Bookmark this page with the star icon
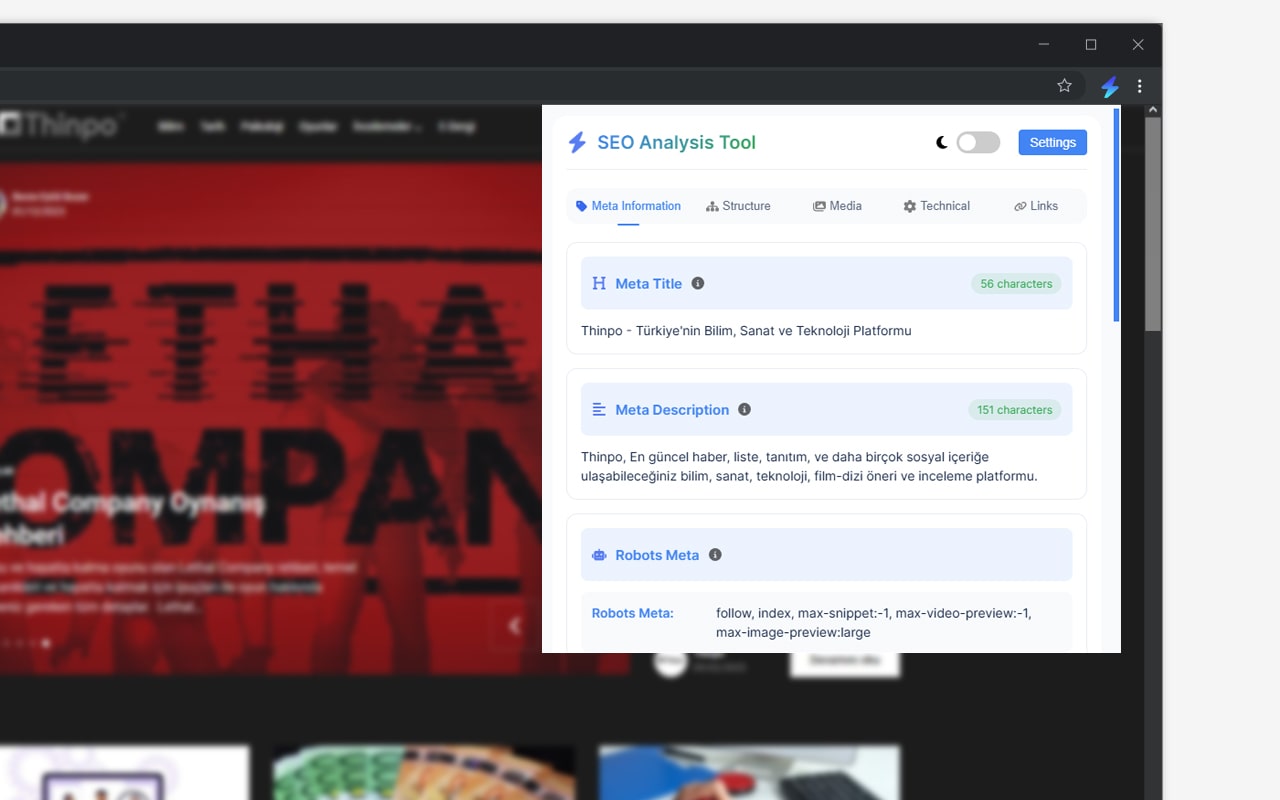The height and width of the screenshot is (800, 1280). (x=1064, y=86)
